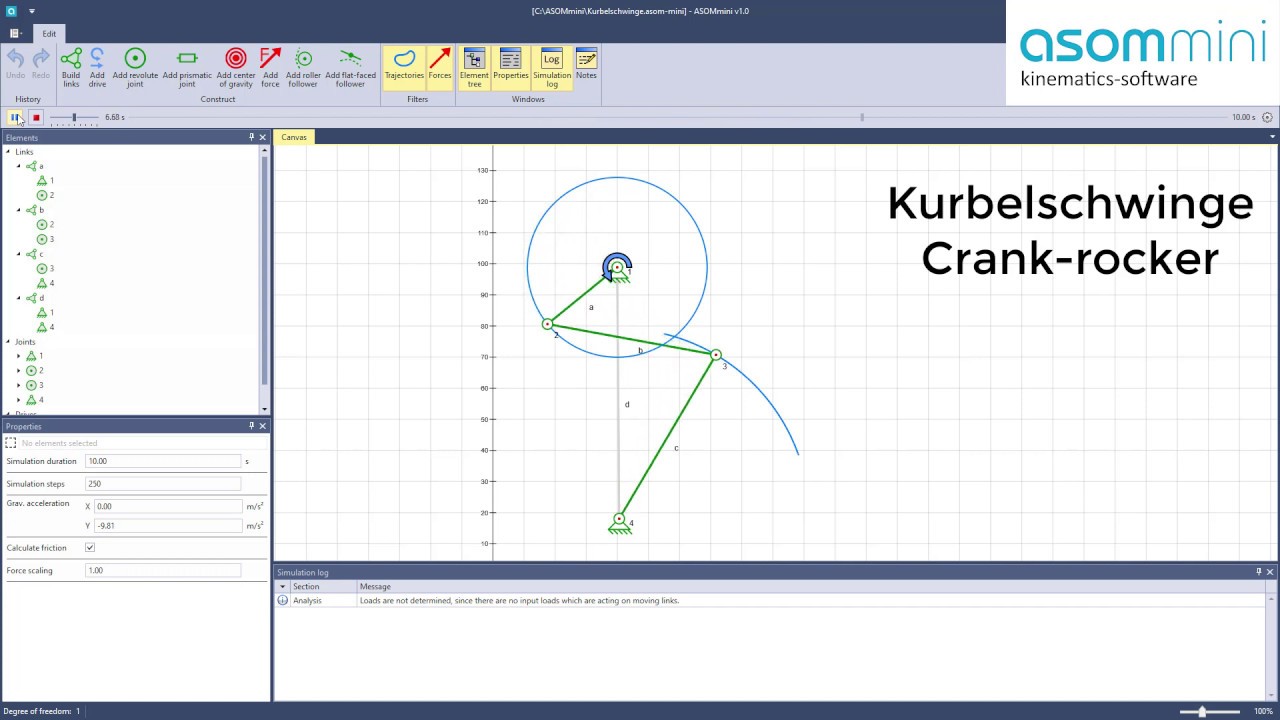
Task: Select the Add roller follower tool
Action: click(303, 68)
